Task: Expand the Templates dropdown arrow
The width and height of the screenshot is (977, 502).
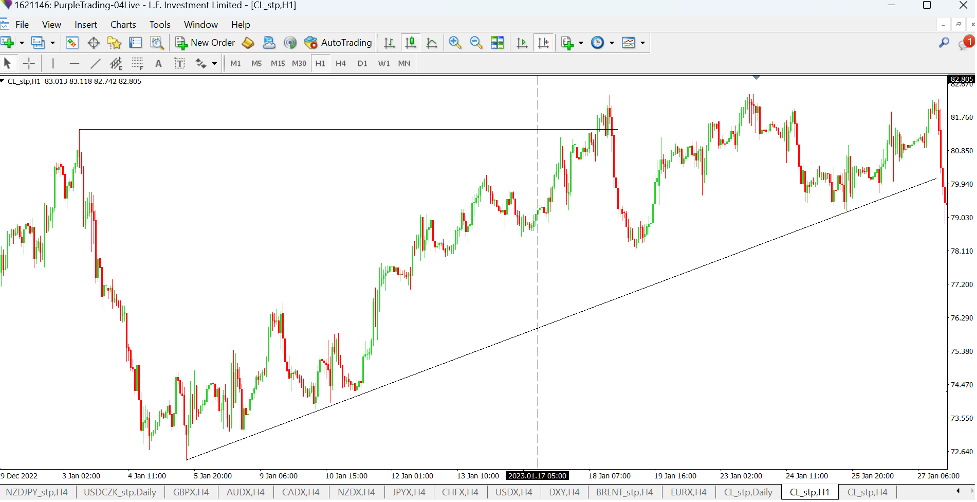Action: click(642, 43)
